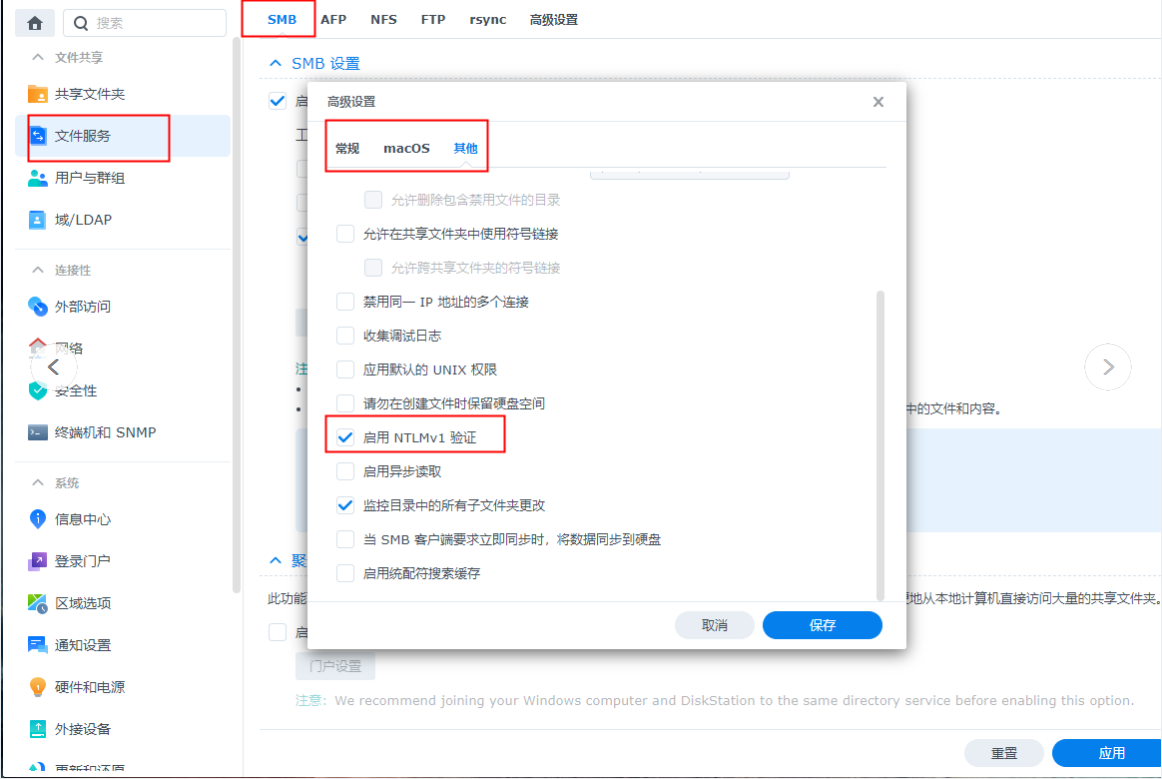The width and height of the screenshot is (1162, 779).
Task: Click the search magnifier icon
Action: point(81,24)
